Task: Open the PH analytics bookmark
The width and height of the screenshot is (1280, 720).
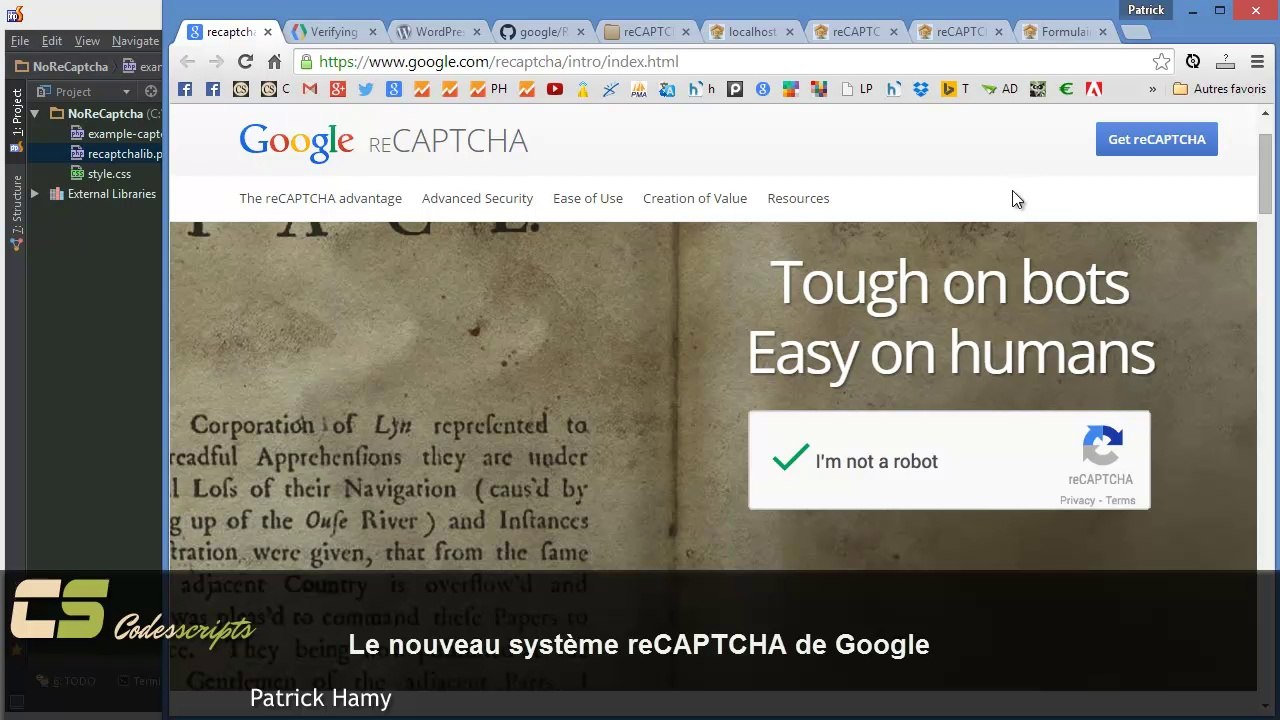Action: tap(489, 89)
